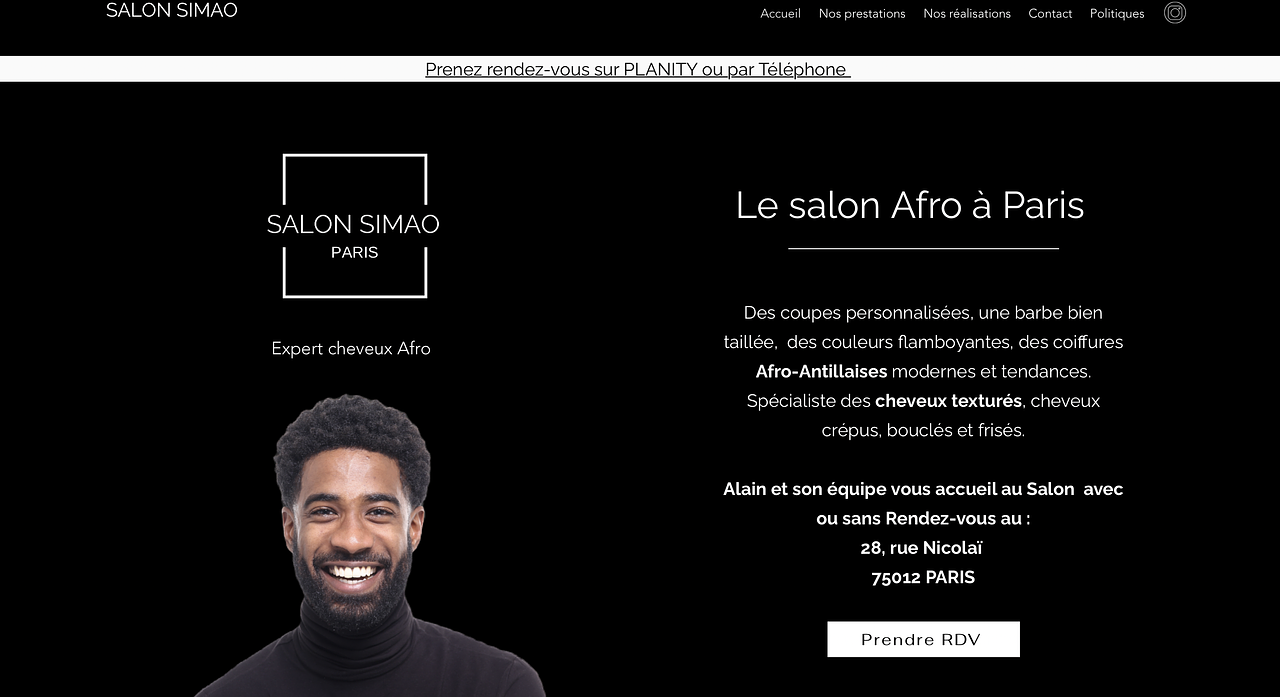Click the '75012 PARIS' postal code text
Screen dimensions: 1280x697
[x=923, y=577]
